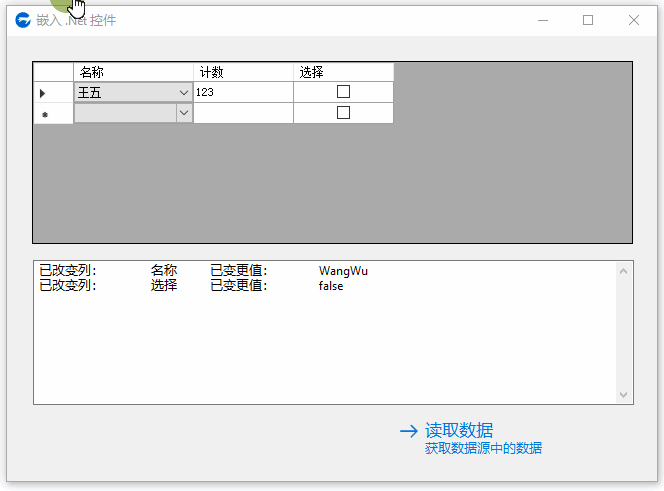Click the false value in log
This screenshot has width=664, height=491.
coord(331,286)
